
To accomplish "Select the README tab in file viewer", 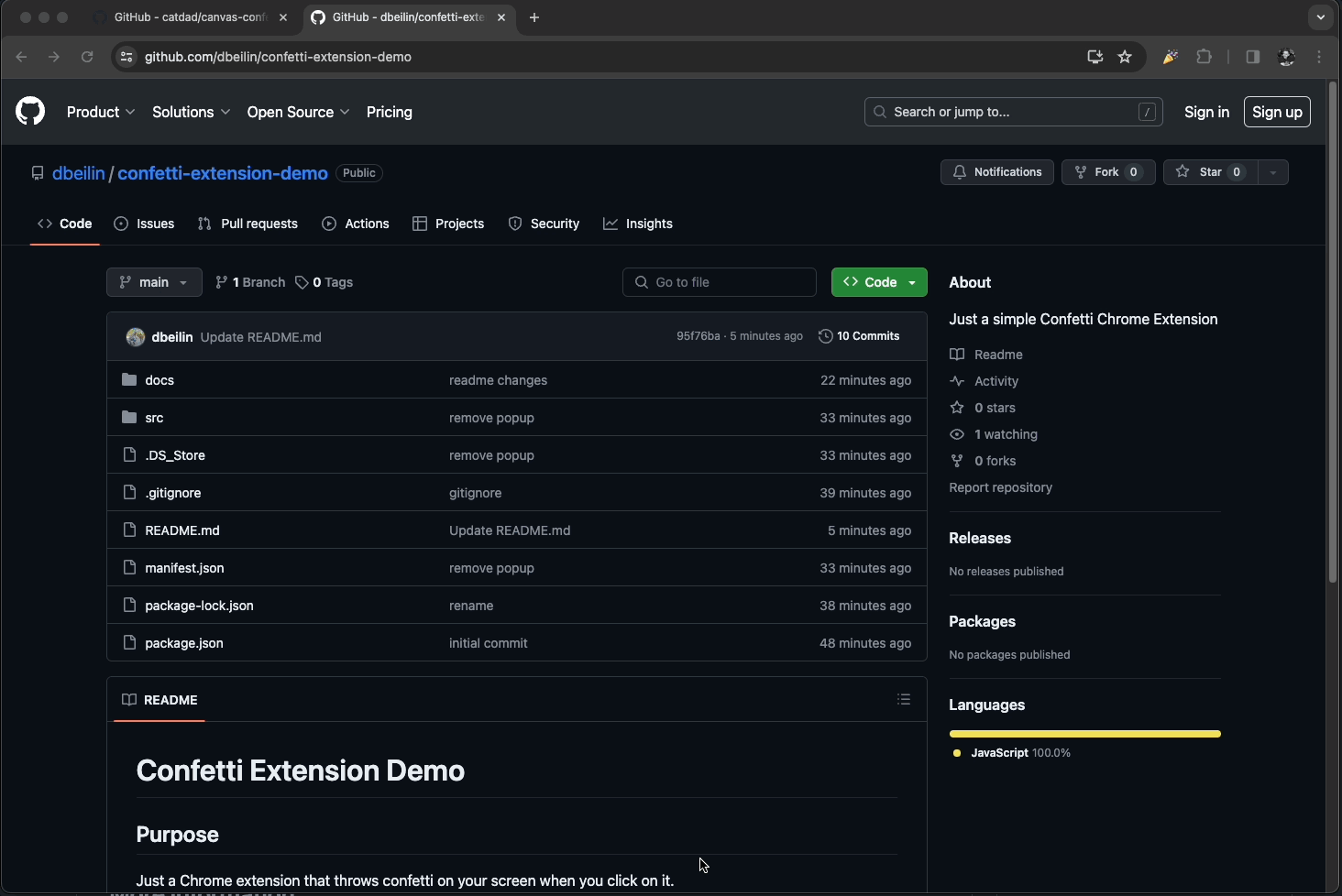I will (x=159, y=700).
